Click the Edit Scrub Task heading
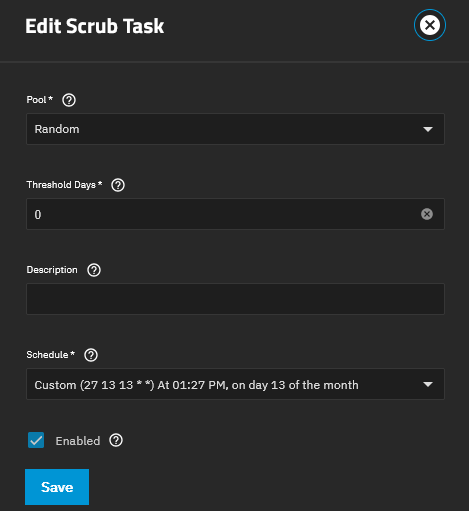The width and height of the screenshot is (469, 511). (x=95, y=26)
